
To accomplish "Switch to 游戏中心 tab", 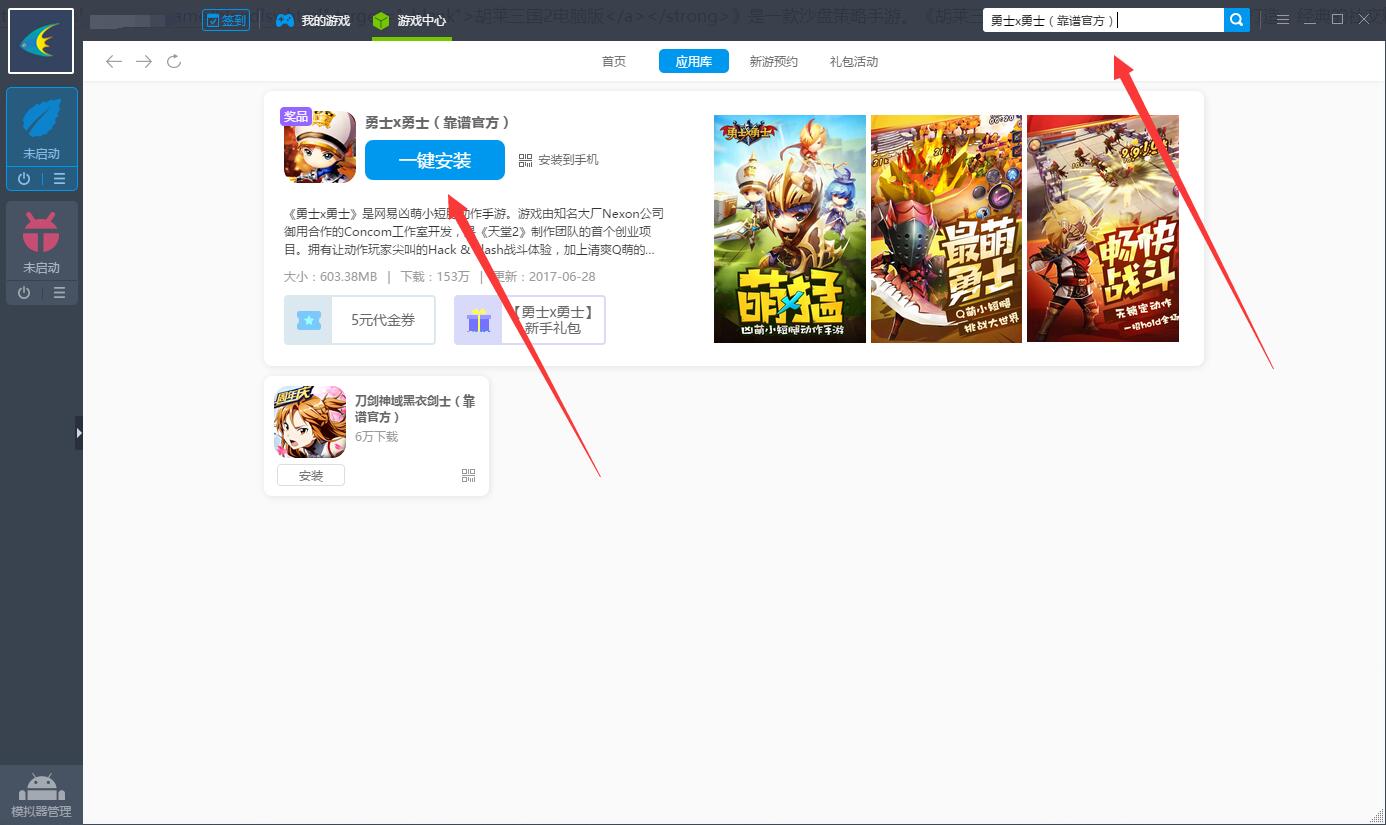I will click(x=410, y=20).
